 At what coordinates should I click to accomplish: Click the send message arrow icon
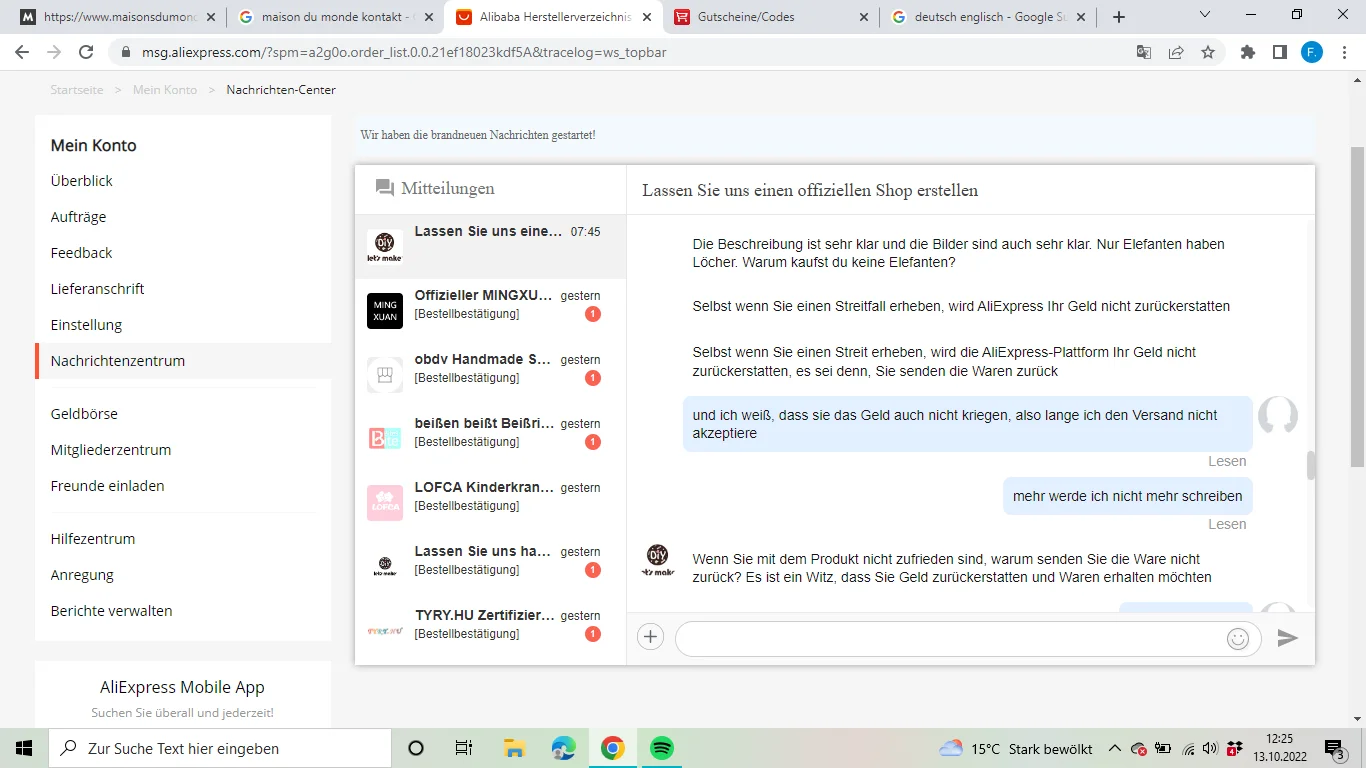1288,638
